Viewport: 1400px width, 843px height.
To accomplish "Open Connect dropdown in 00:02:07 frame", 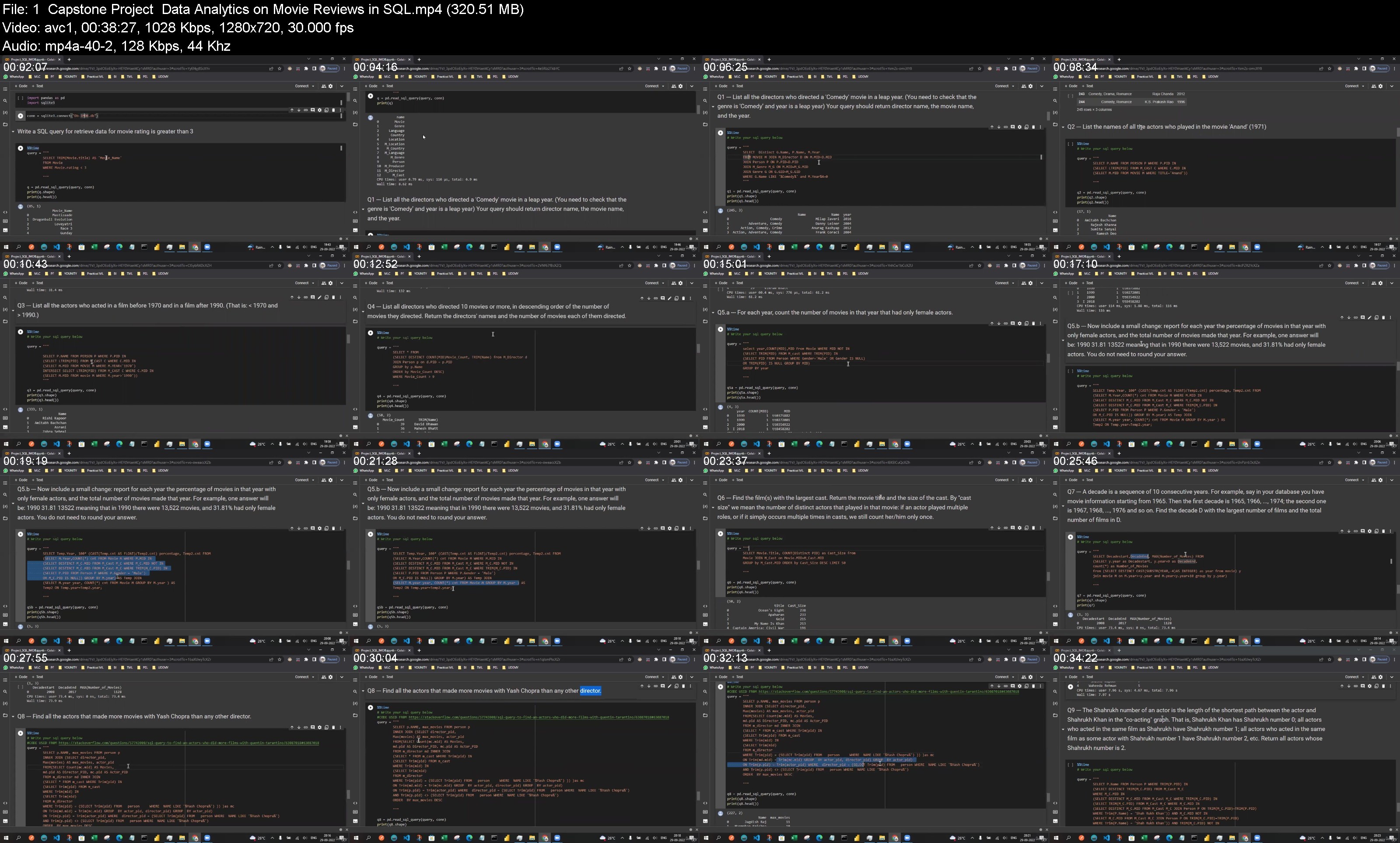I will (x=304, y=86).
